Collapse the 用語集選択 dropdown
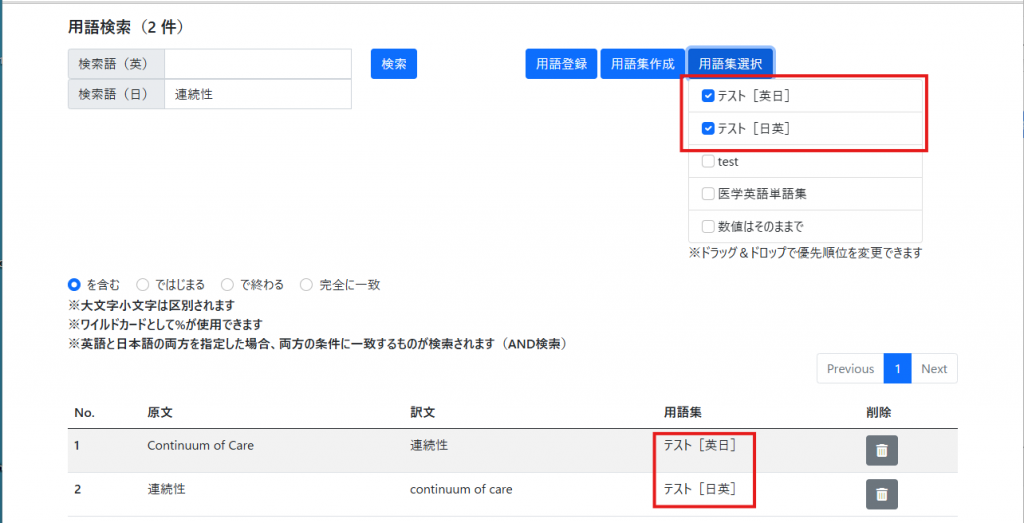1024x523 pixels. coord(730,63)
